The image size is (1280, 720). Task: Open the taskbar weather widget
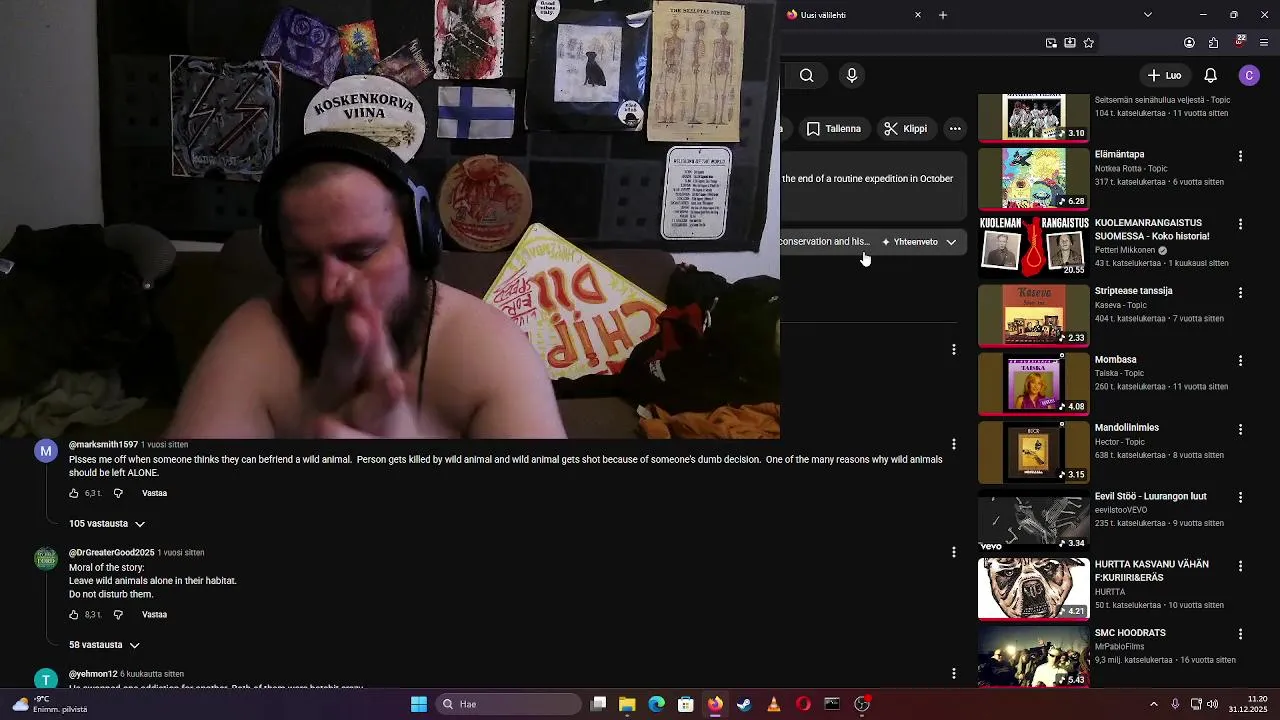pyautogui.click(x=48, y=704)
